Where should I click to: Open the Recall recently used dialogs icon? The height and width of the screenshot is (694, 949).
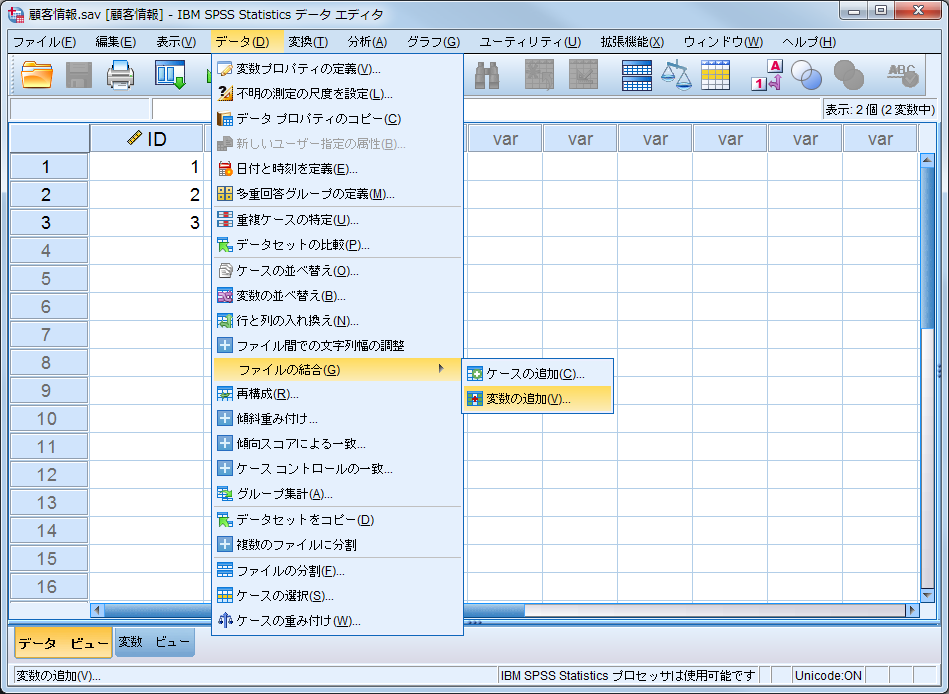[170, 76]
